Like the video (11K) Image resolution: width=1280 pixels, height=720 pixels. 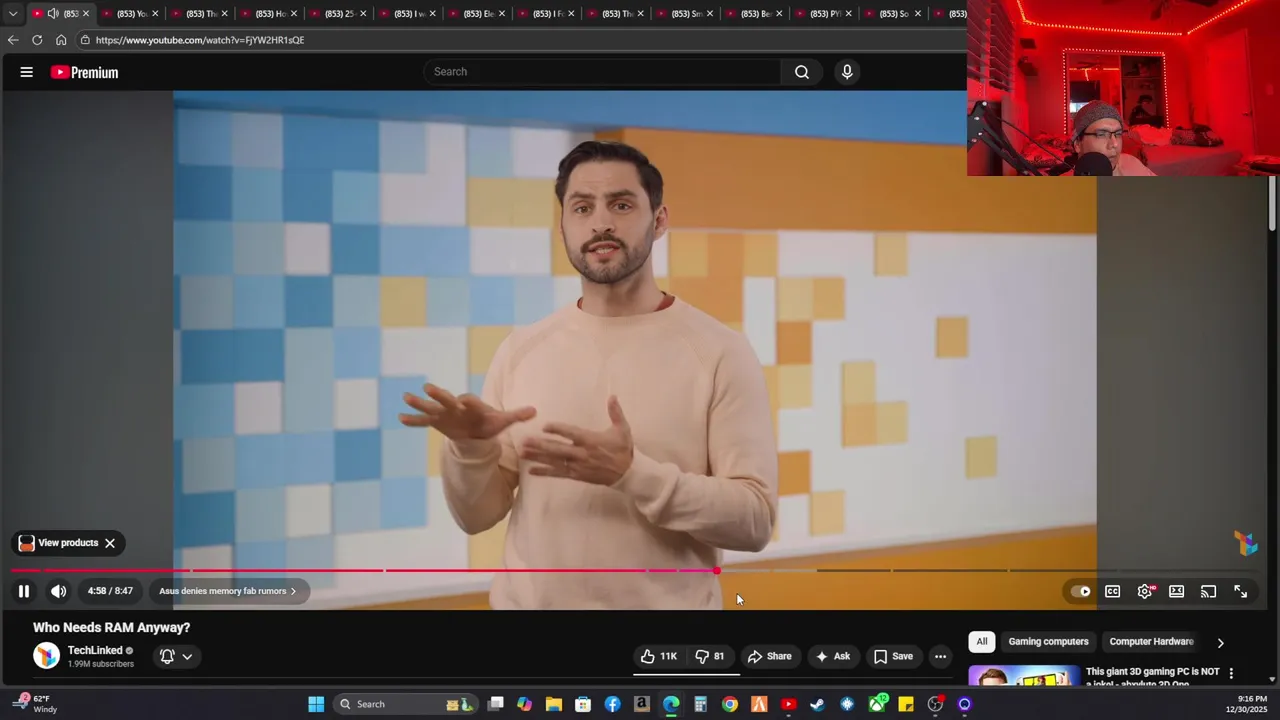pos(659,656)
